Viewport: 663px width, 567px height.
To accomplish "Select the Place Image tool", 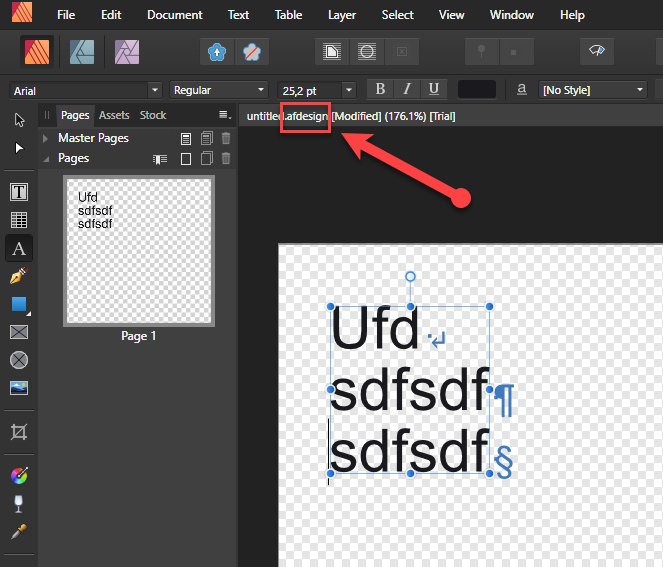I will 19,388.
